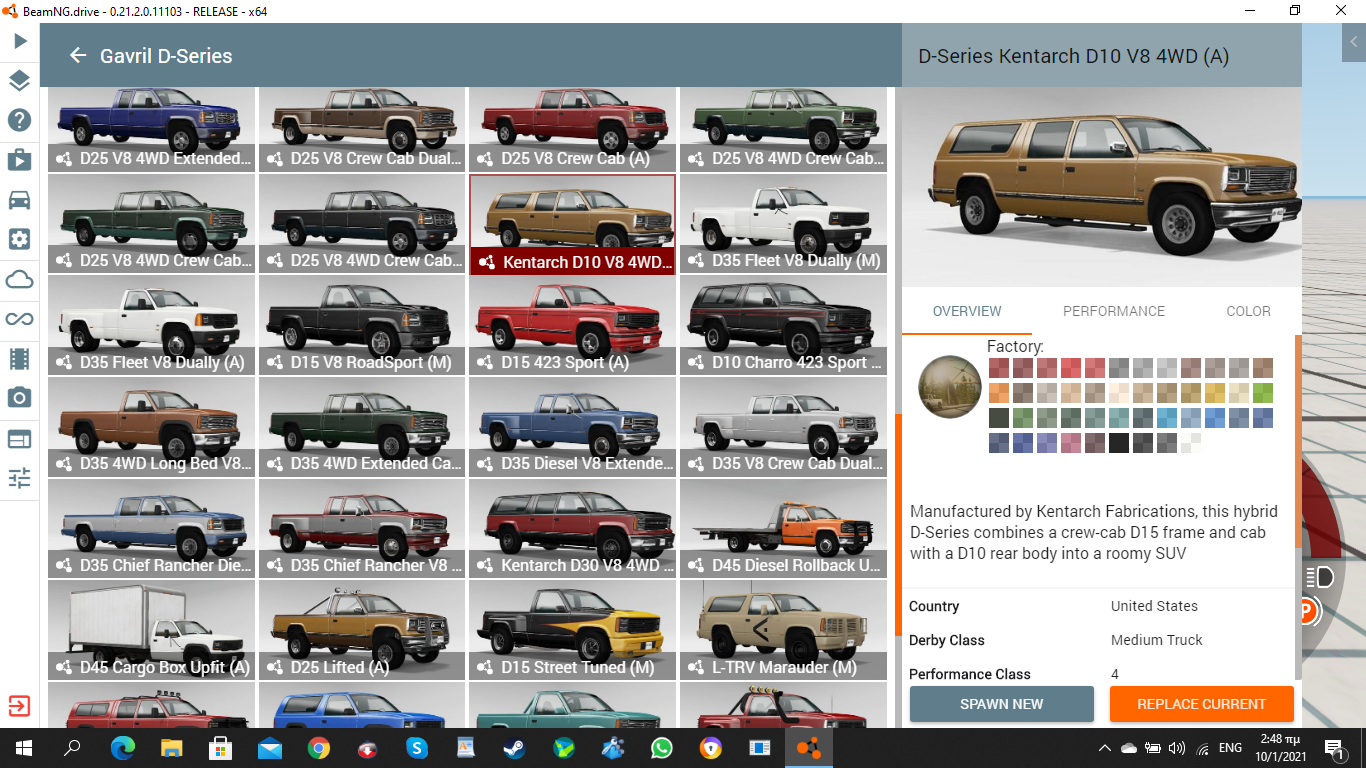
Task: Open the UI layout window icon
Action: point(20,438)
